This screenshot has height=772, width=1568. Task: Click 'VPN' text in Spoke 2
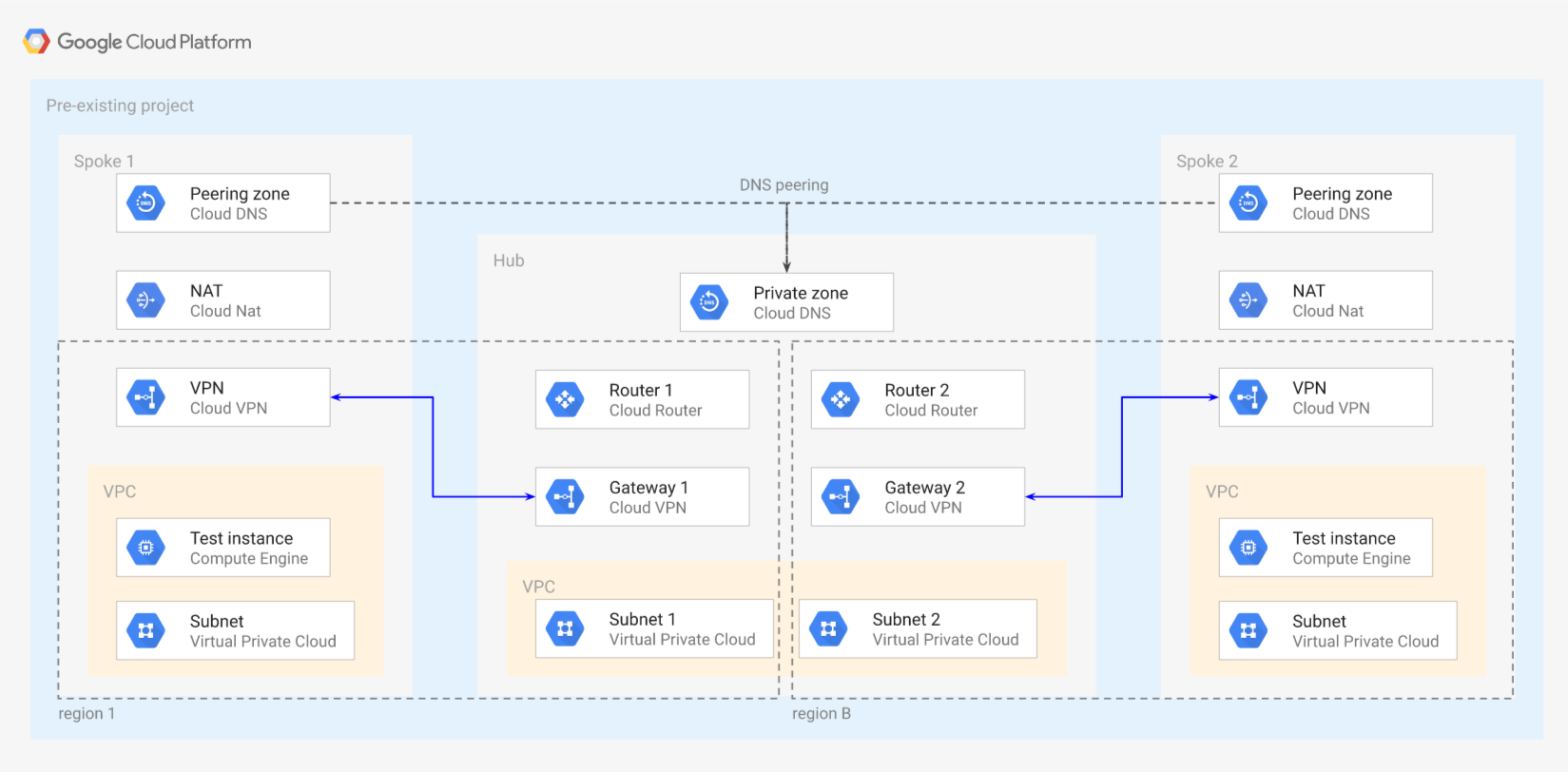1309,388
